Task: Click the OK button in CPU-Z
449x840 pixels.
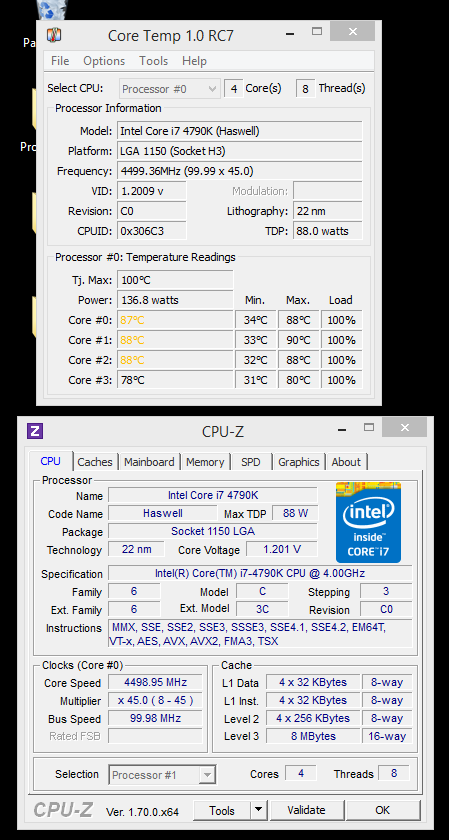Action: tap(383, 810)
